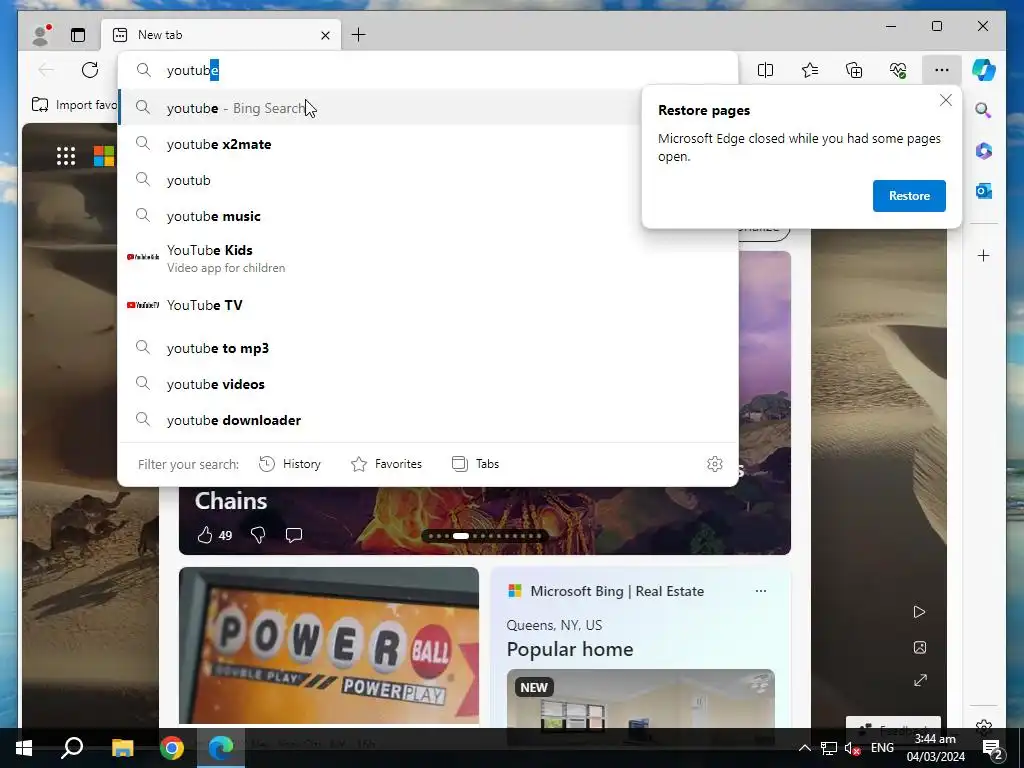Close the New tab

[x=325, y=35]
